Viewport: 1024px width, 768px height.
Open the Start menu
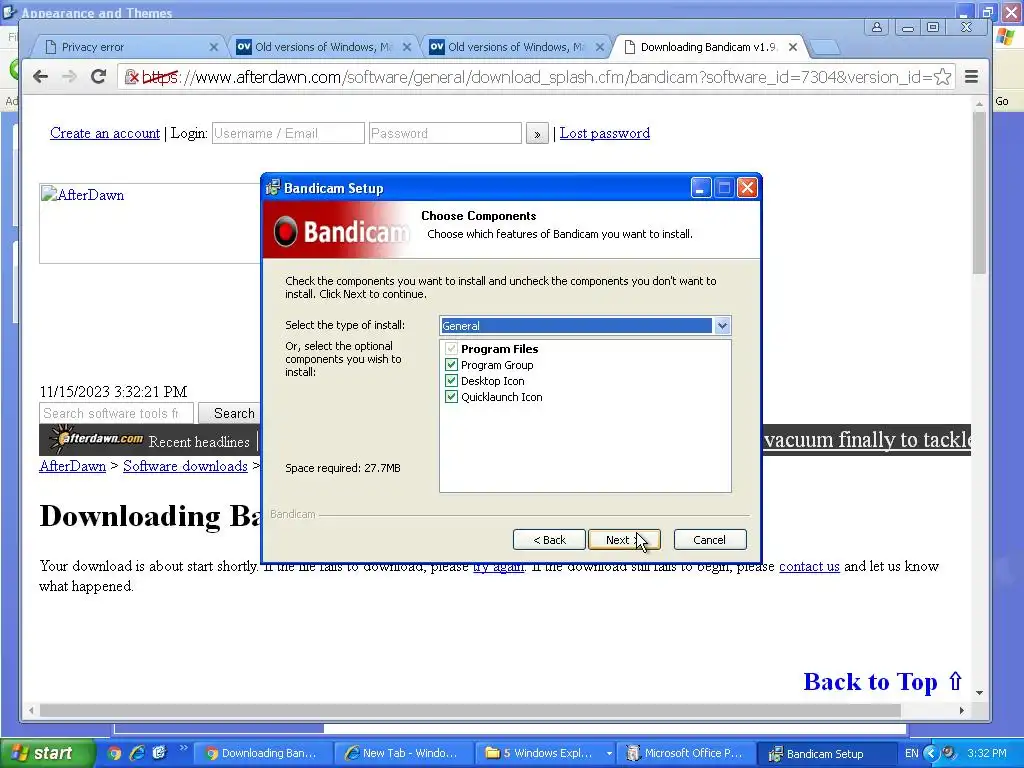click(x=47, y=753)
